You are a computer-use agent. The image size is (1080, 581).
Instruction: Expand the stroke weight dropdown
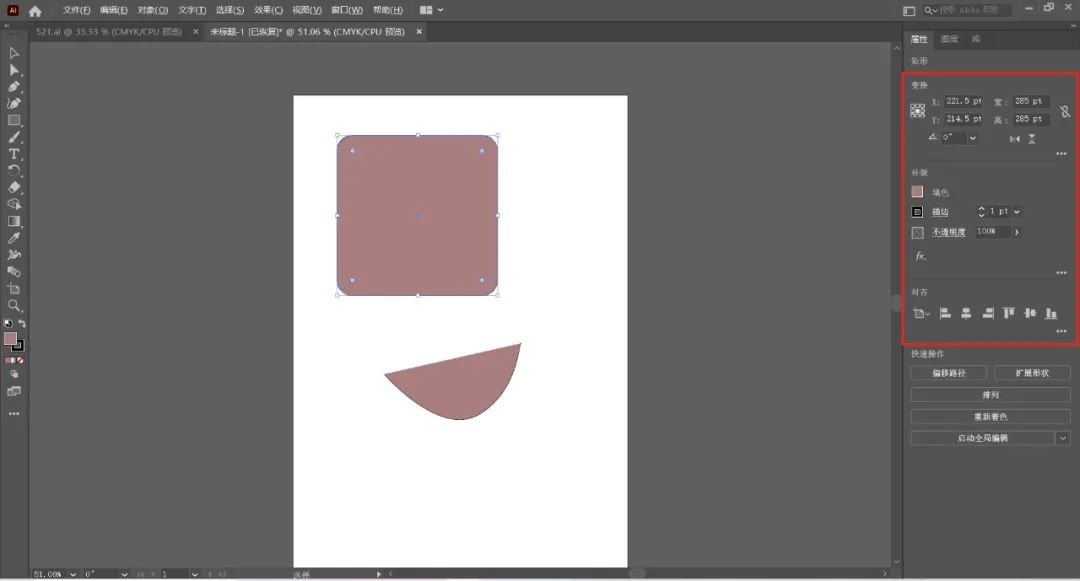(x=1017, y=212)
